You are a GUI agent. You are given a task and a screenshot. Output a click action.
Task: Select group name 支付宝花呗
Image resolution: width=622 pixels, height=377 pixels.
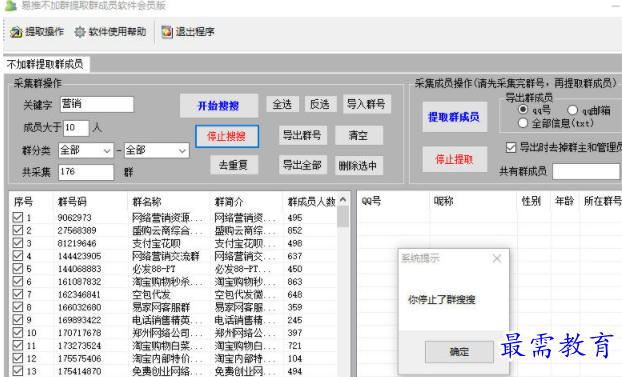coord(156,243)
